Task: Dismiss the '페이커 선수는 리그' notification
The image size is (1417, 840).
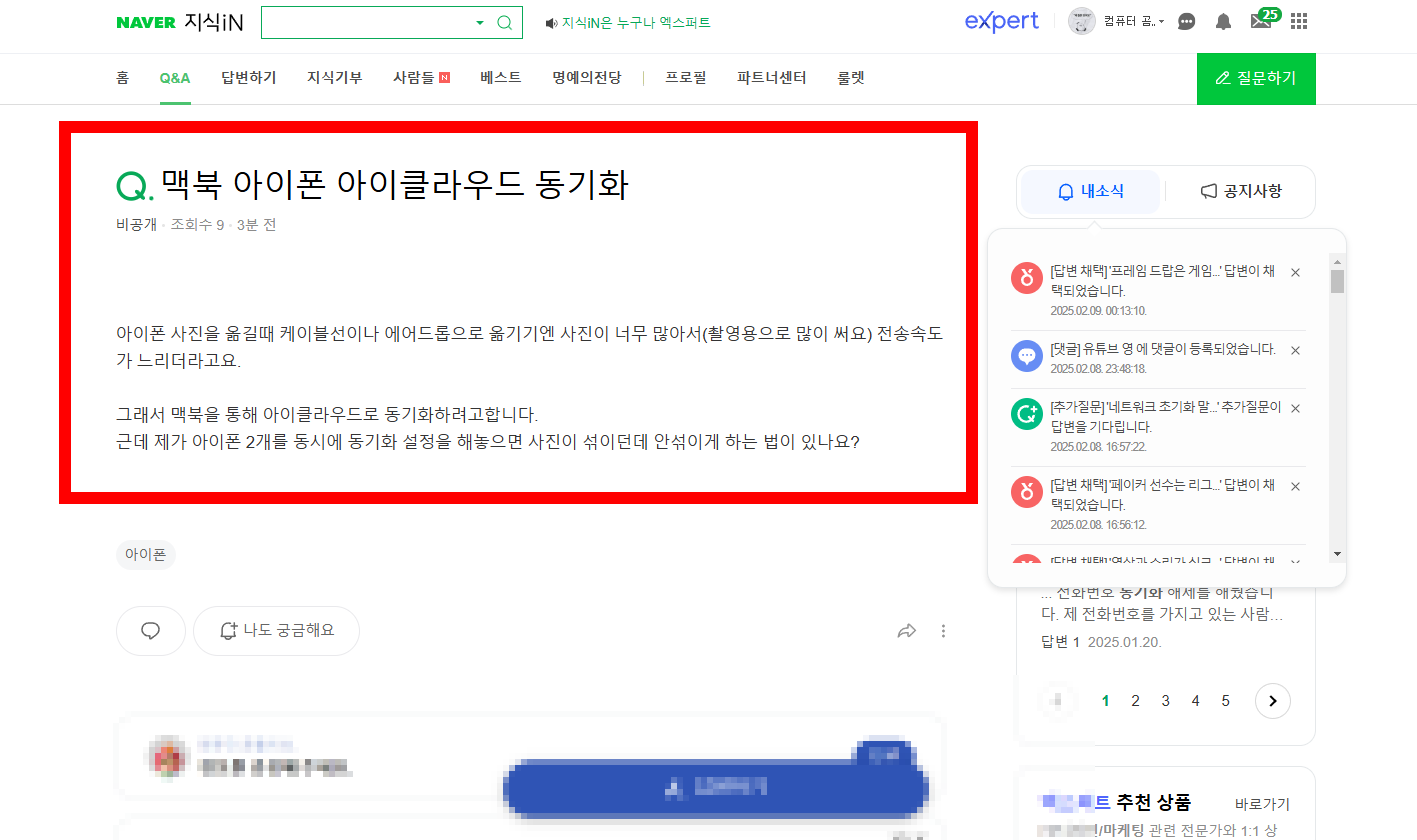Action: tap(1295, 486)
